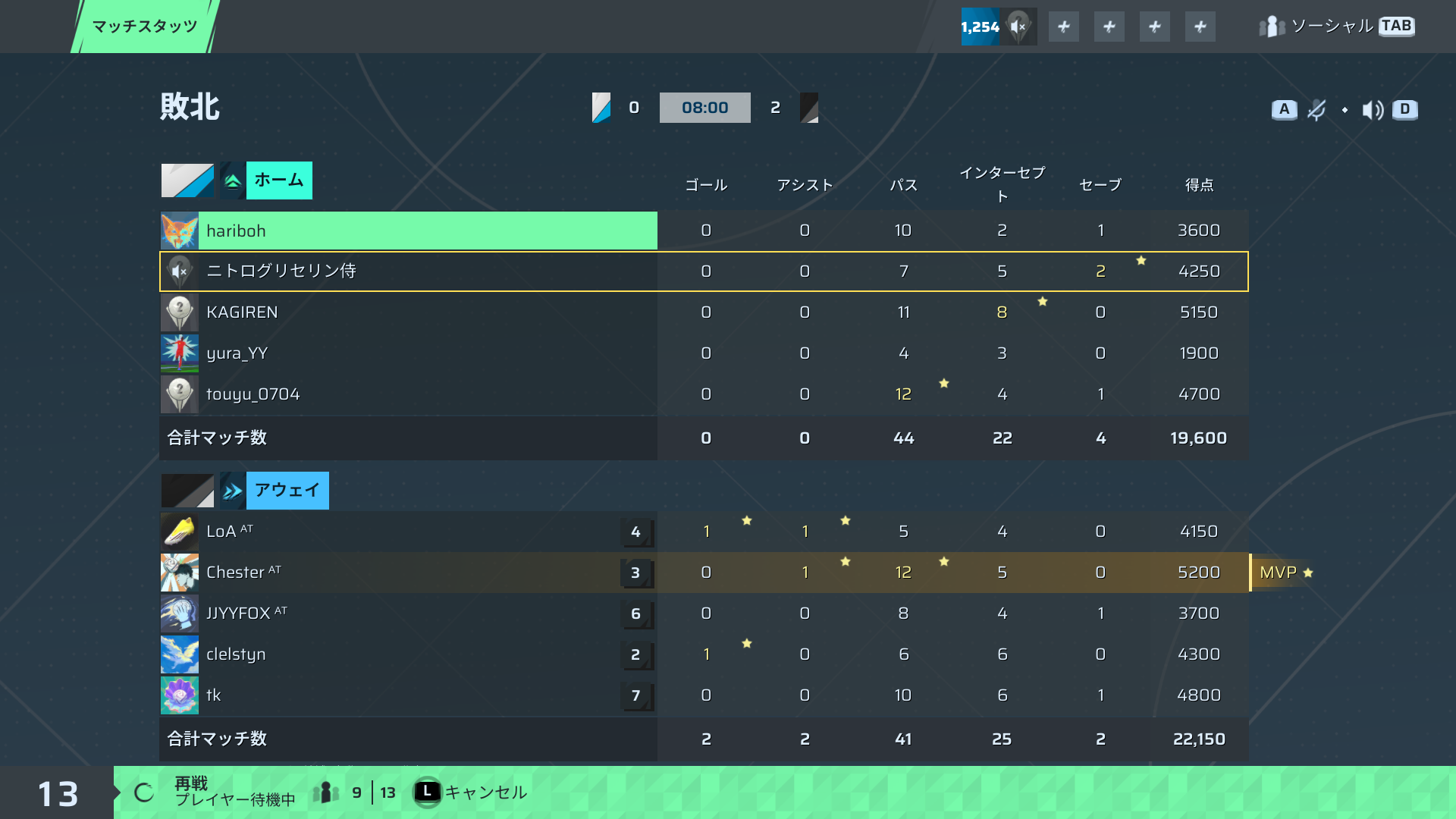
Task: Click the away total score 22,150
Action: 1199,739
